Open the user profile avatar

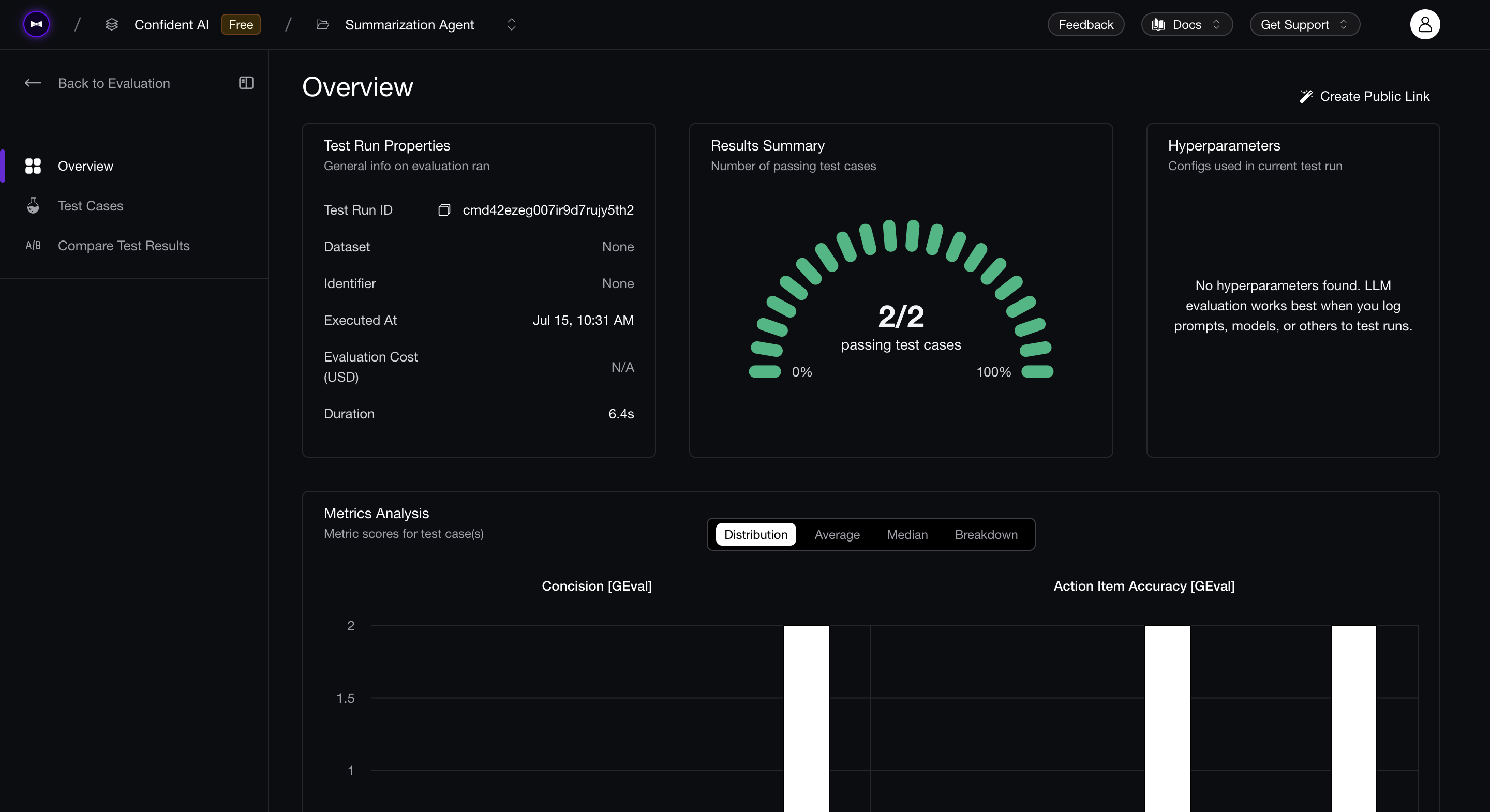1425,24
